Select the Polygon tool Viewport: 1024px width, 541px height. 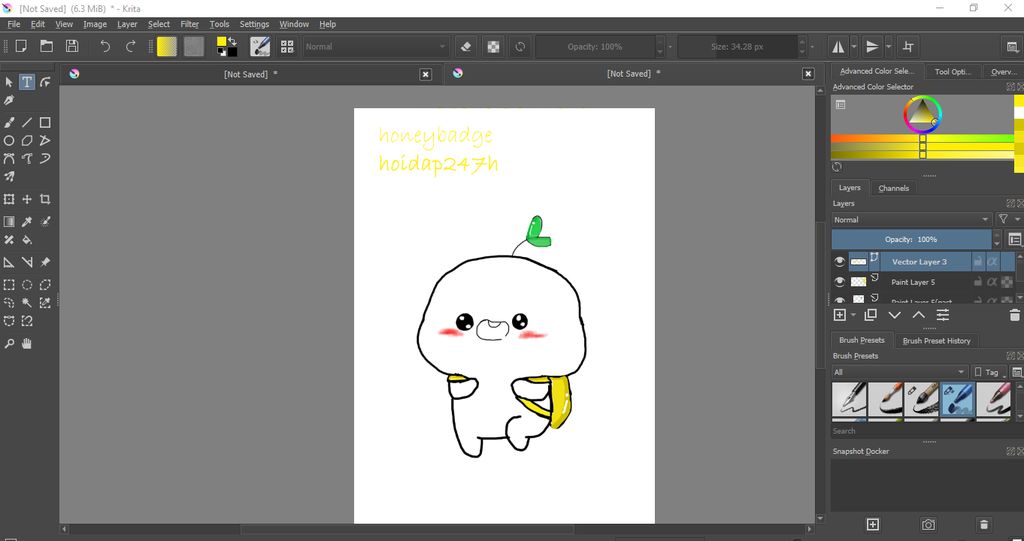tap(27, 140)
